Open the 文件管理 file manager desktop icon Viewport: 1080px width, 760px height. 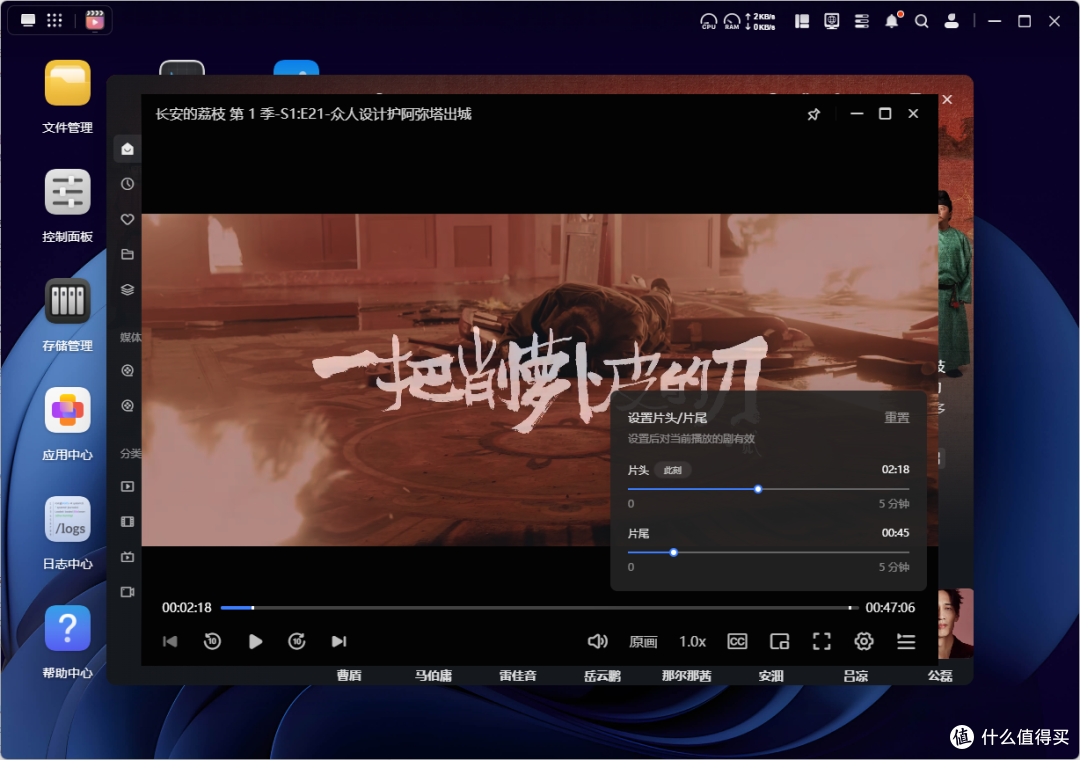(68, 83)
